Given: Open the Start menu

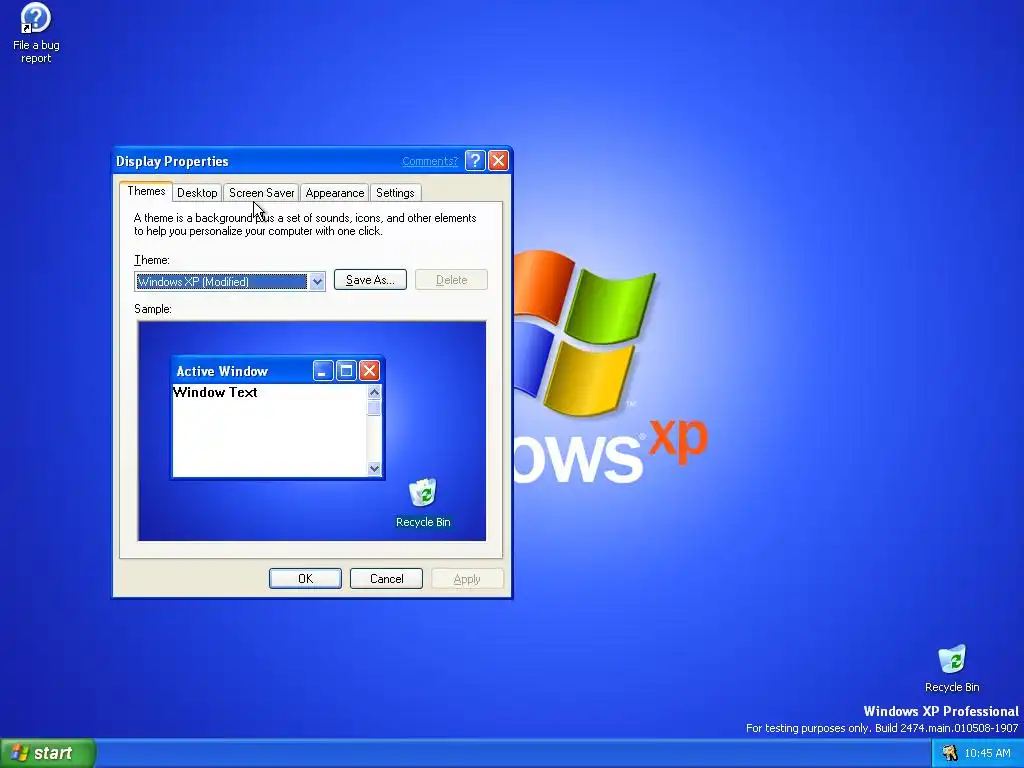Looking at the screenshot, I should [48, 753].
